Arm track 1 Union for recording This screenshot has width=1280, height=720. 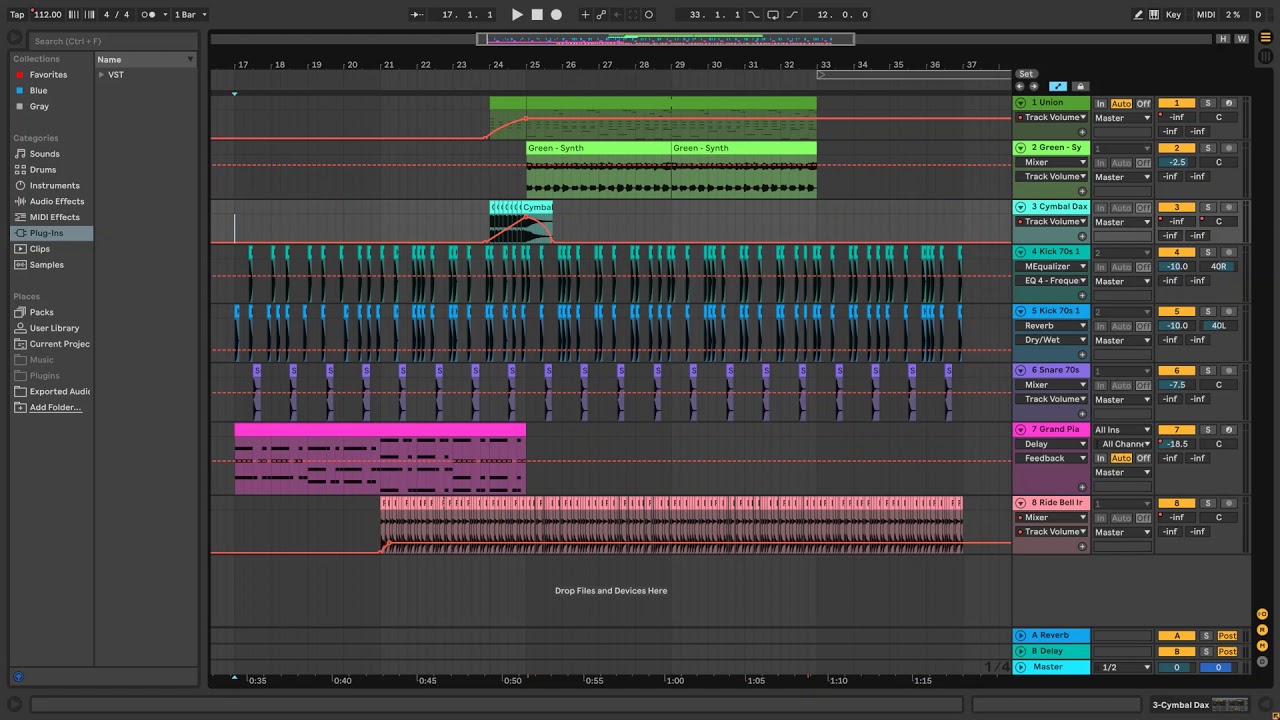coord(1229,104)
